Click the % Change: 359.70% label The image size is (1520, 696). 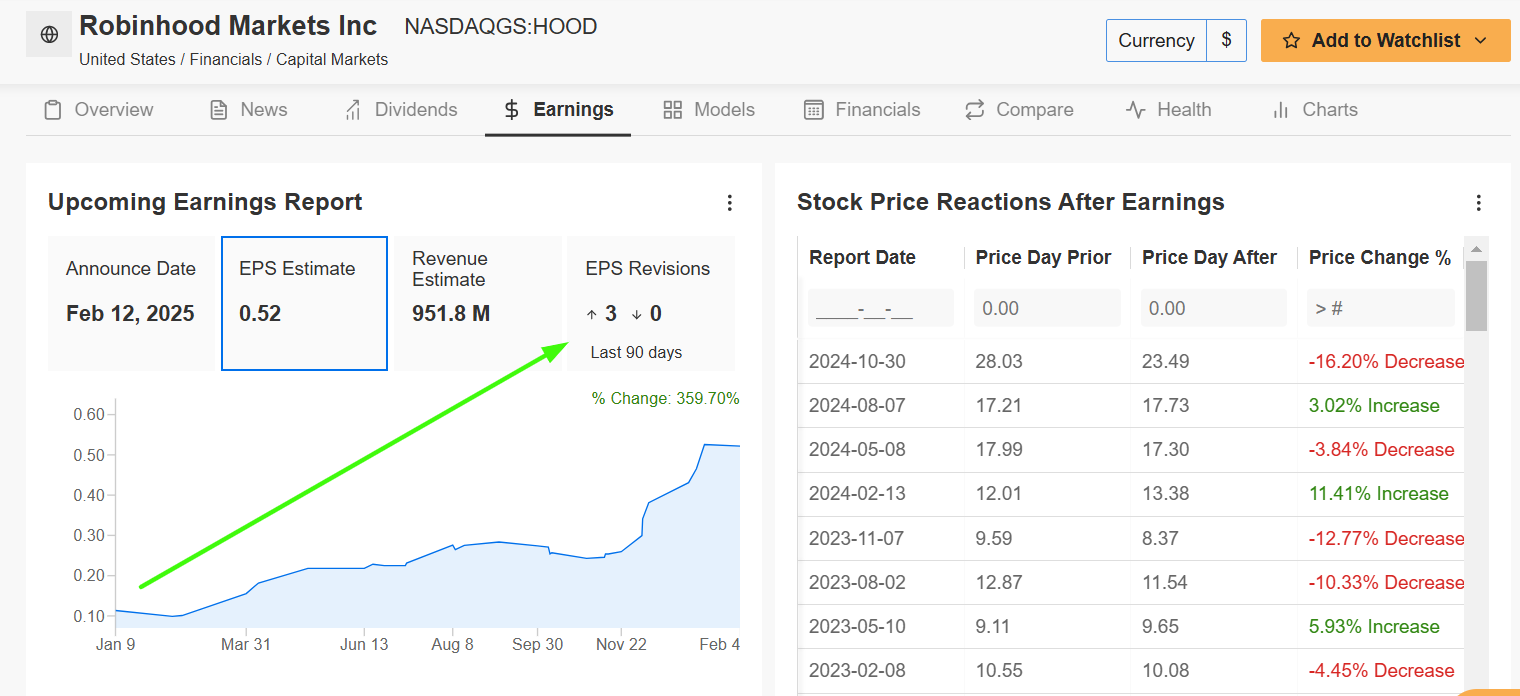(665, 398)
